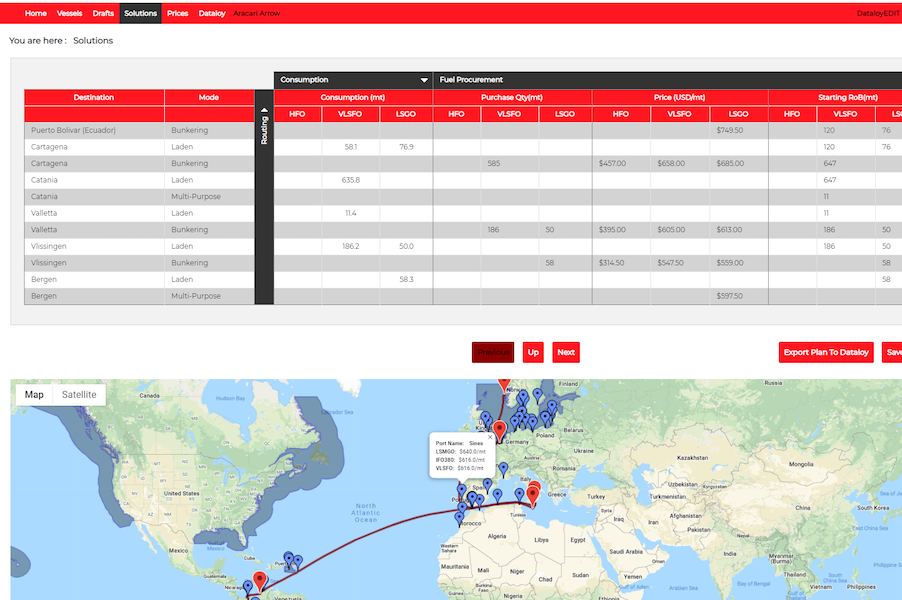Click the 186.2 VLSFO consumption value
This screenshot has width=902, height=600.
coord(351,246)
